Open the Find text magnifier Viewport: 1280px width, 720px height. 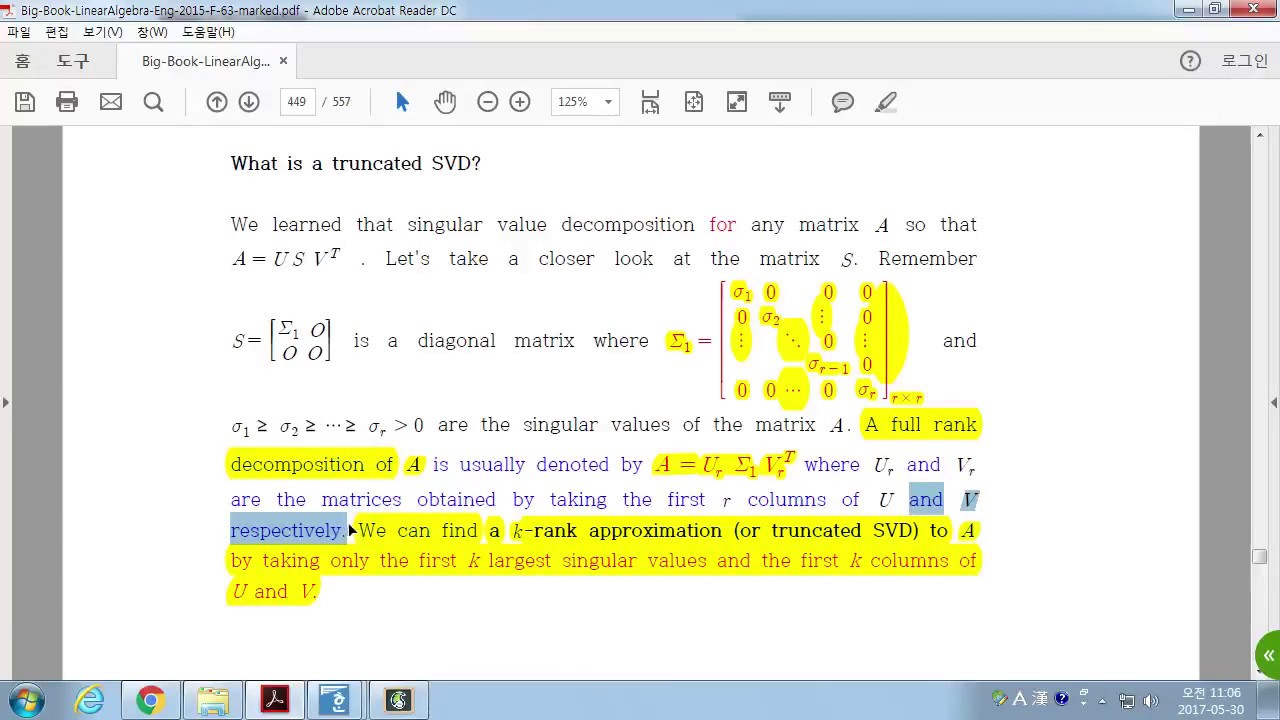pos(153,102)
